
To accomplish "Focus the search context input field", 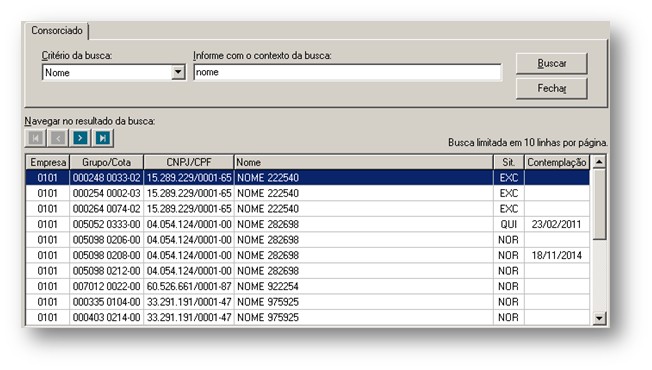I will (347, 72).
